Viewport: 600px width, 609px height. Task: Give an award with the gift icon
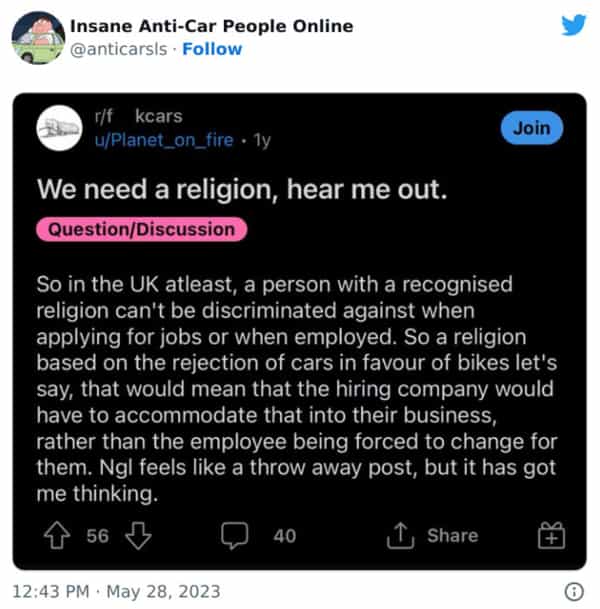pos(551,536)
